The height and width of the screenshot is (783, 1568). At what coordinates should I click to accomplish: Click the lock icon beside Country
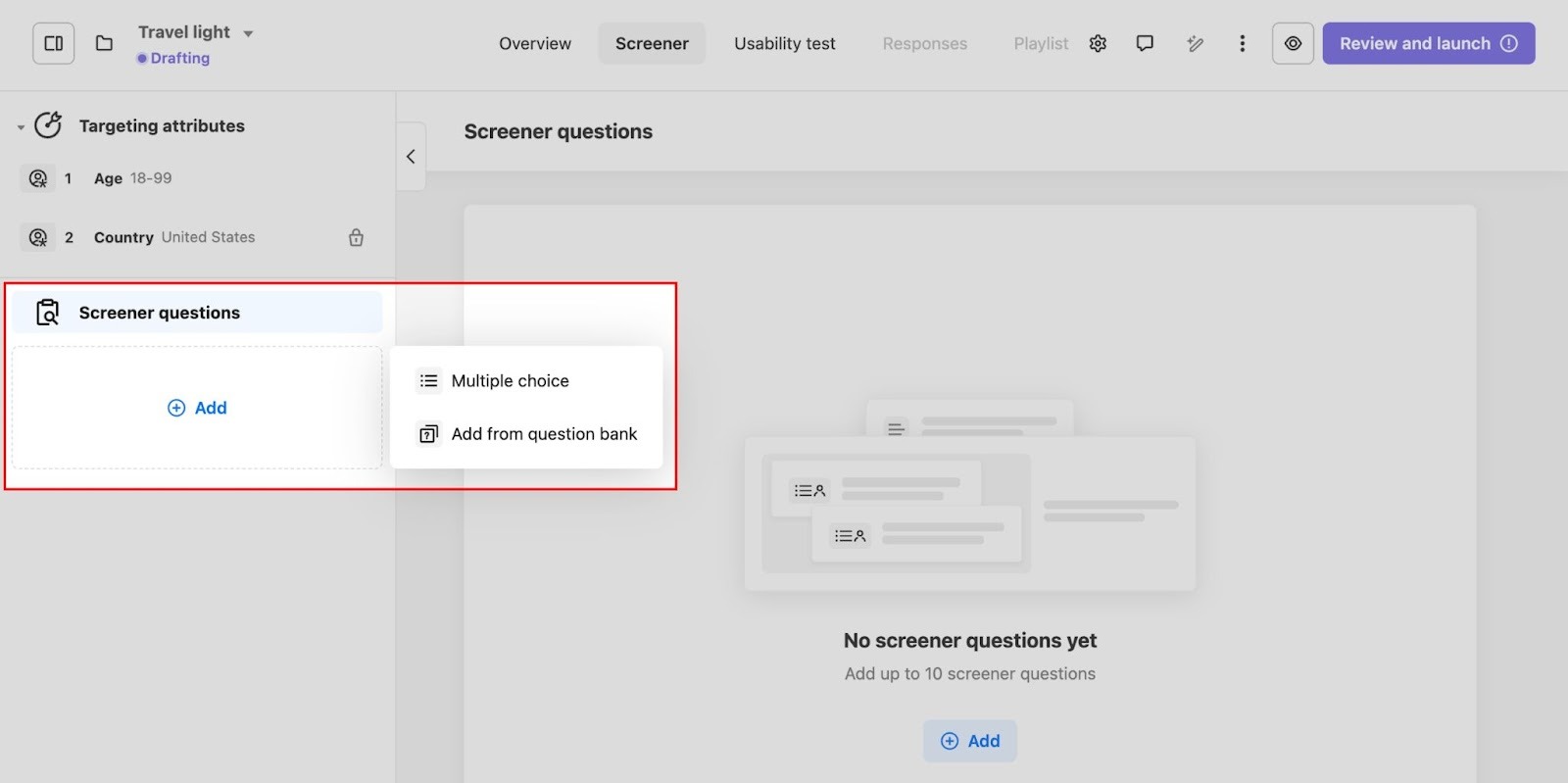tap(356, 237)
